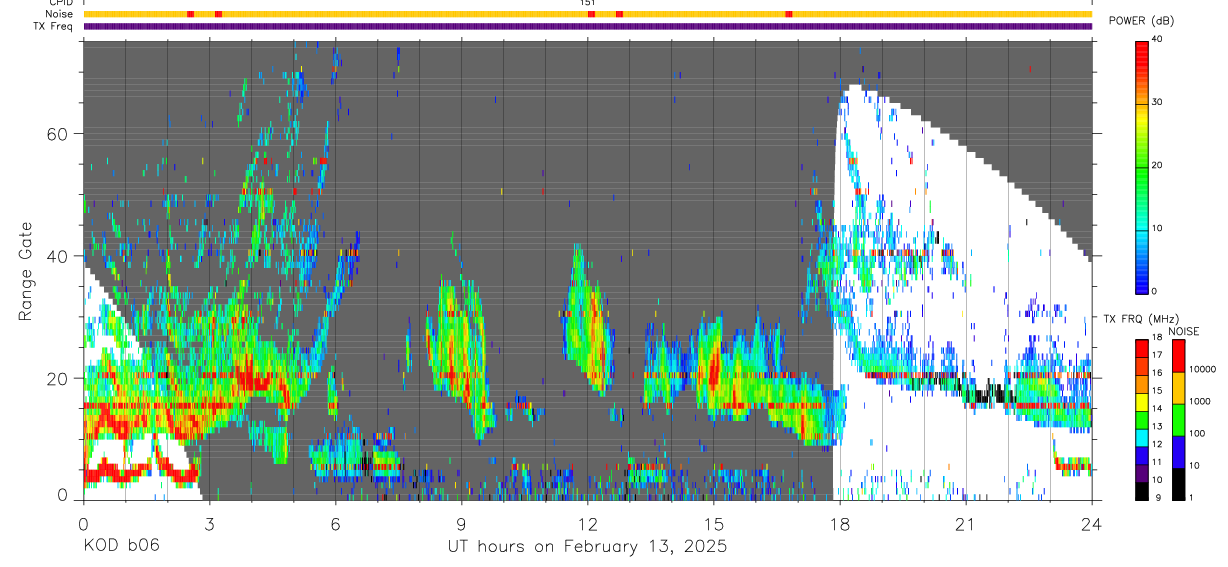Screen dimensions: 1228x567
Task: Click the 151 CPID value at top
Action: pyautogui.click(x=587, y=3)
